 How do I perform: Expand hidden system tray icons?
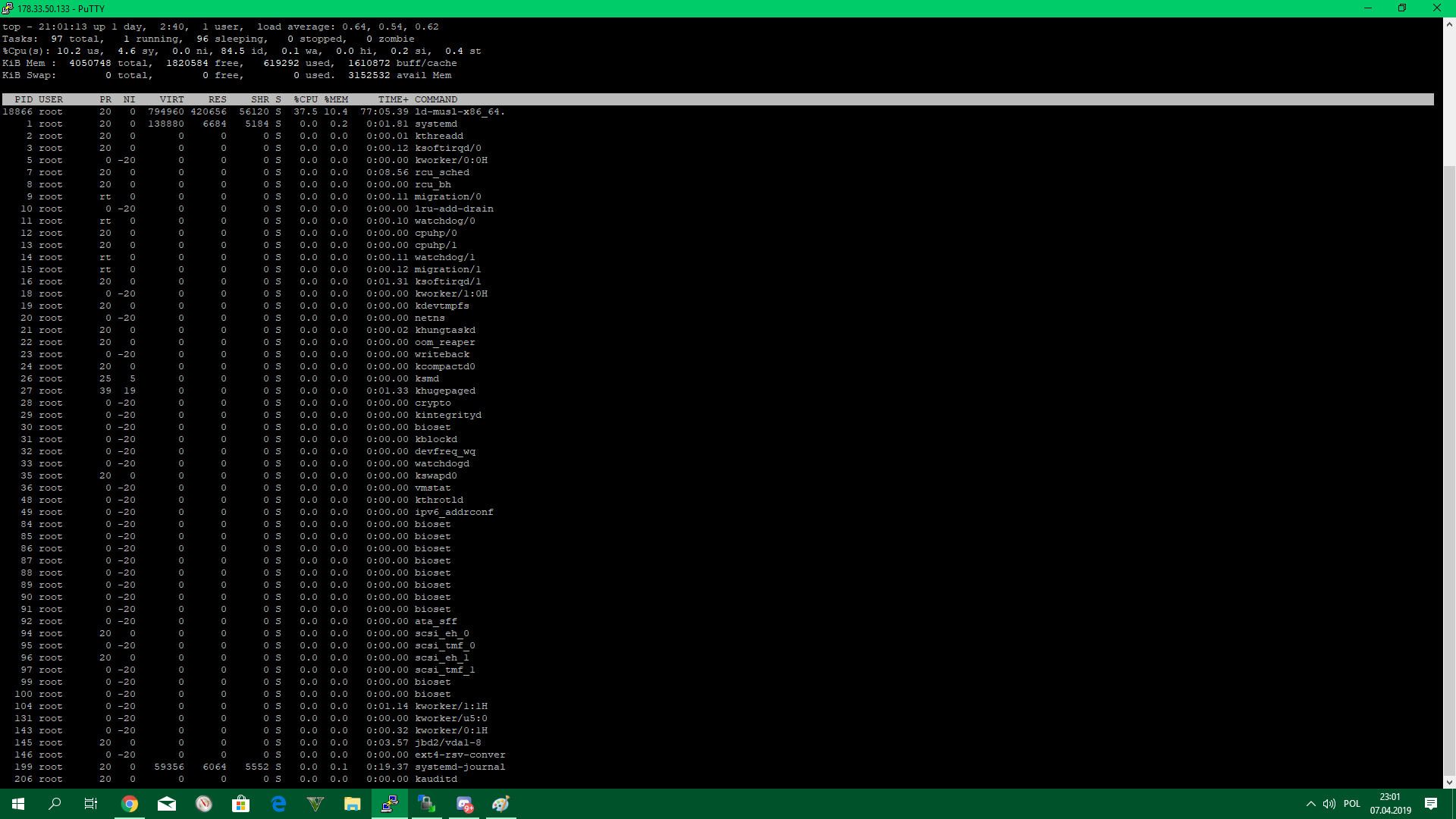[1310, 804]
